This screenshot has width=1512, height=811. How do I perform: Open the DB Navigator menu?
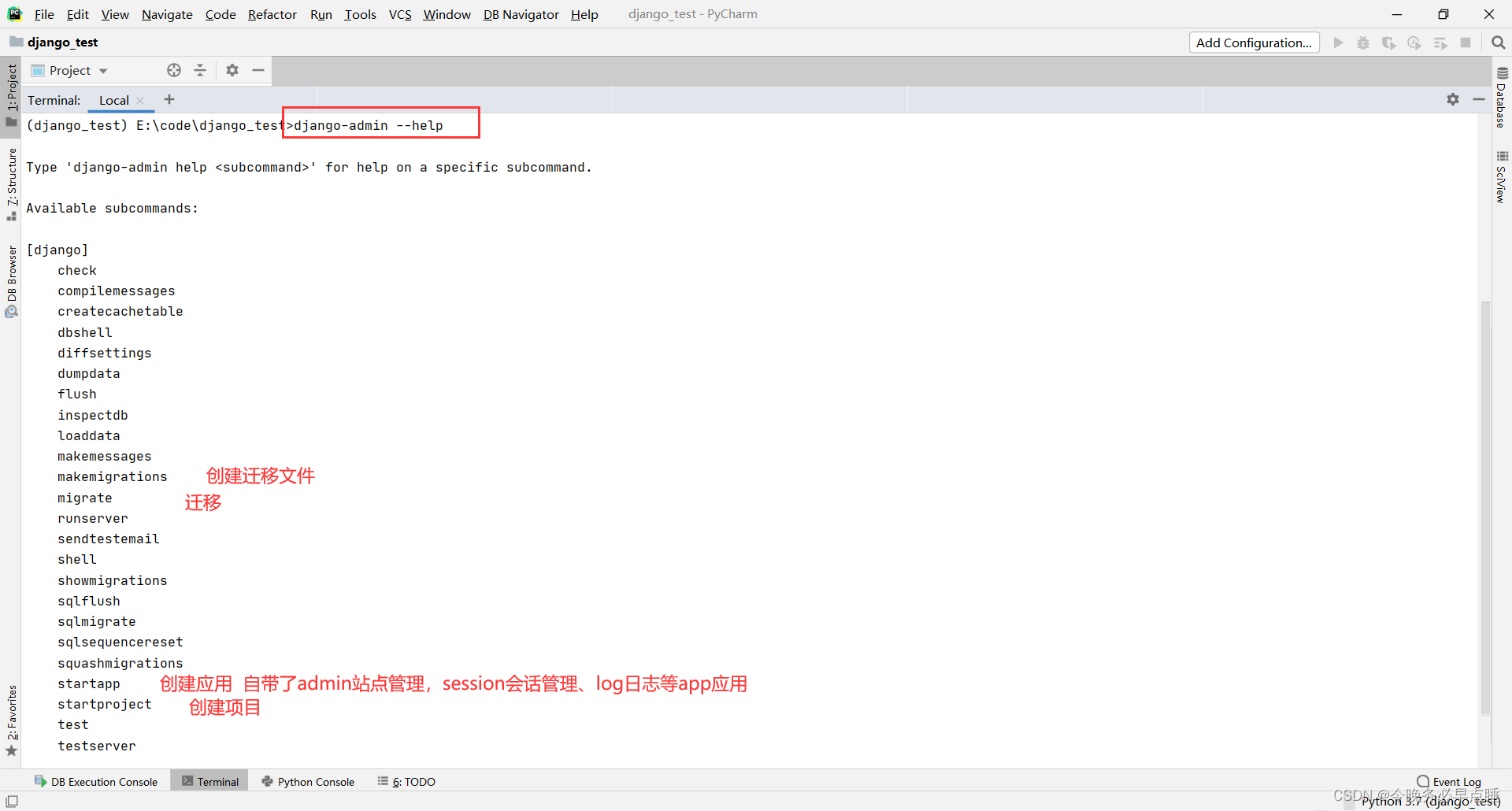pos(521,14)
